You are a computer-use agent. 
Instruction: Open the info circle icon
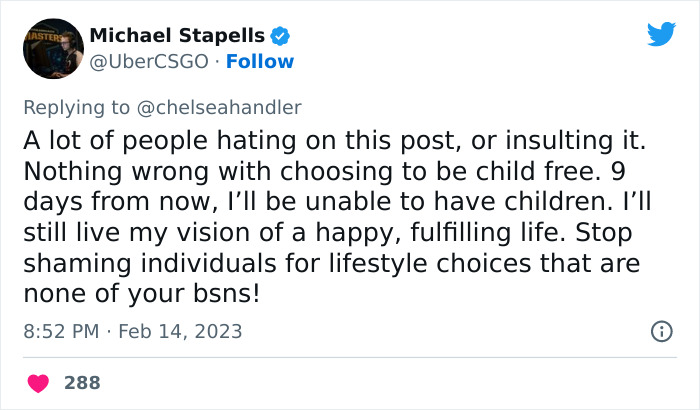tap(661, 331)
